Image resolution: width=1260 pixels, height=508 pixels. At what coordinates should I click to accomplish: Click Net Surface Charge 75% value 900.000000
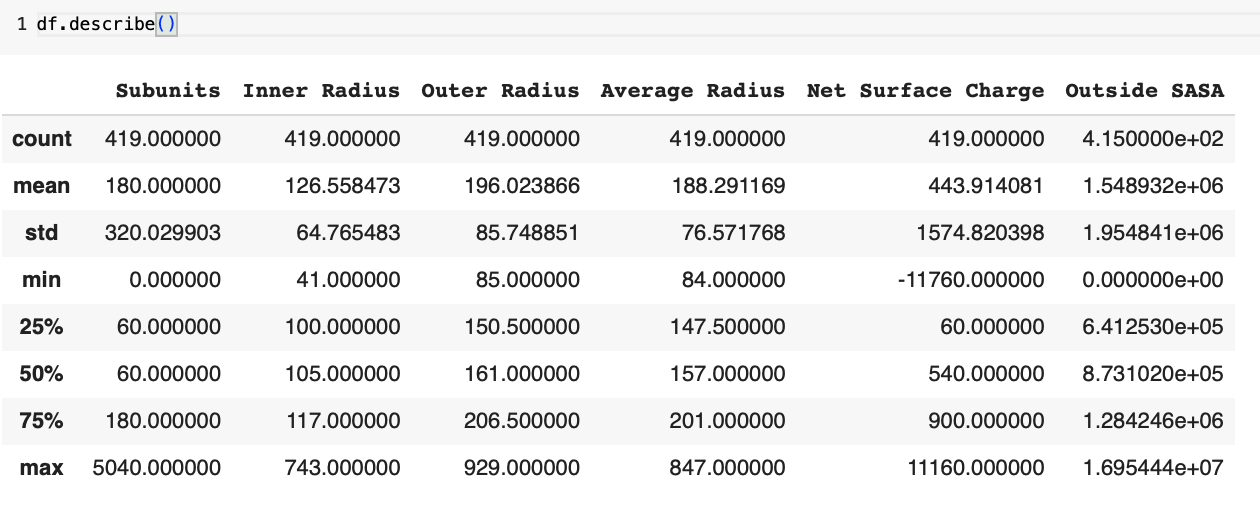[987, 421]
